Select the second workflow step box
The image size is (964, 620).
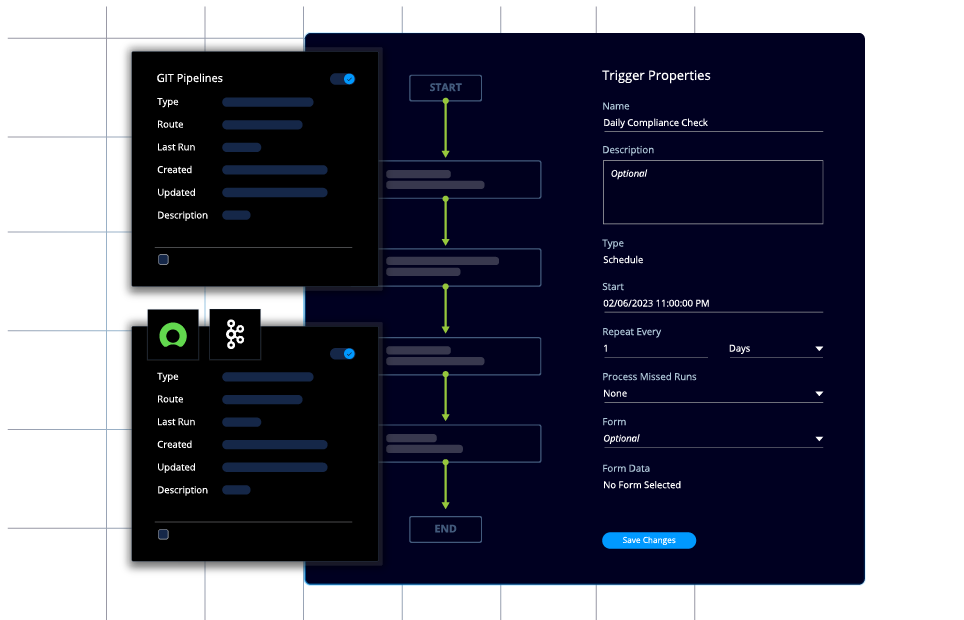(x=460, y=267)
